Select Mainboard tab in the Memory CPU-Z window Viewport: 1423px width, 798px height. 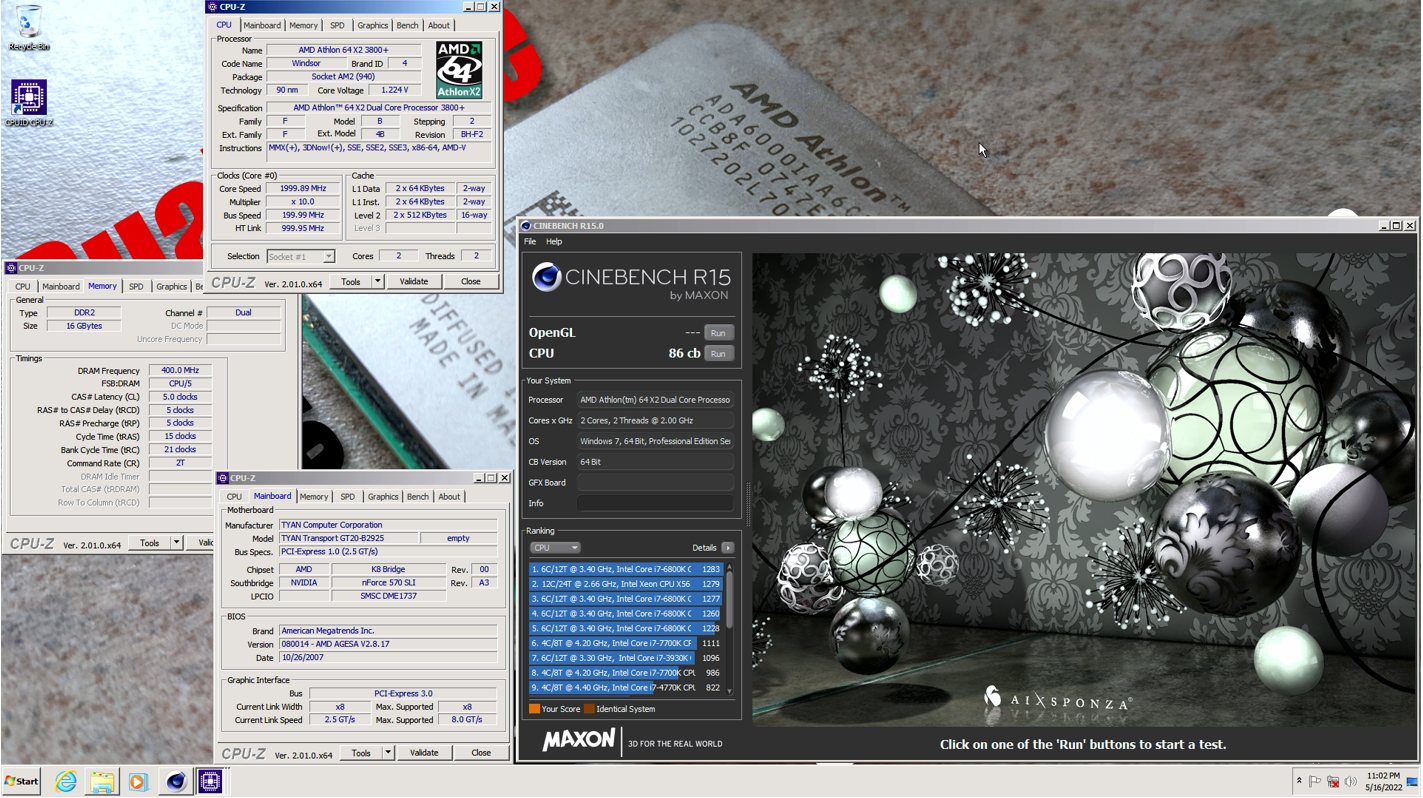click(x=60, y=287)
